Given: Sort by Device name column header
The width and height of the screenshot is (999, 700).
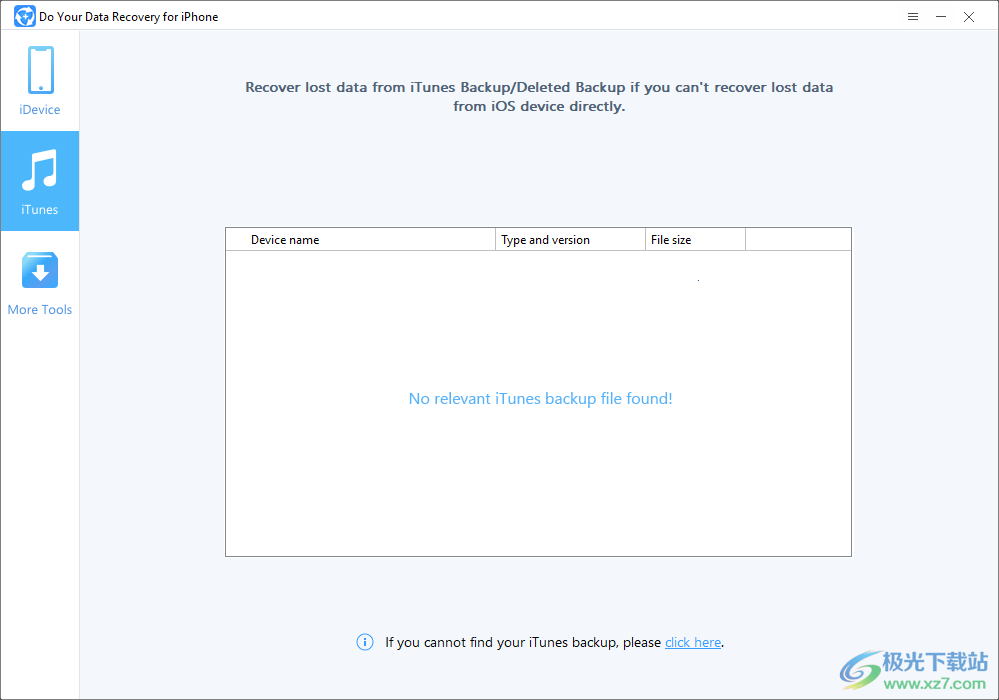Looking at the screenshot, I should (361, 239).
